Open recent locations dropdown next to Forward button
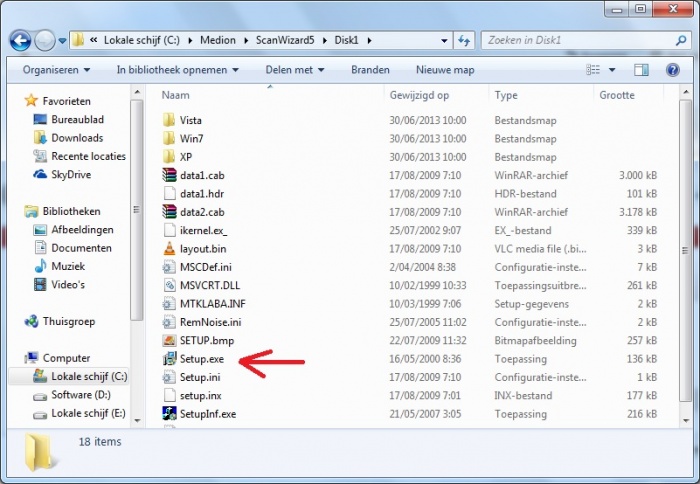 click(x=62, y=41)
